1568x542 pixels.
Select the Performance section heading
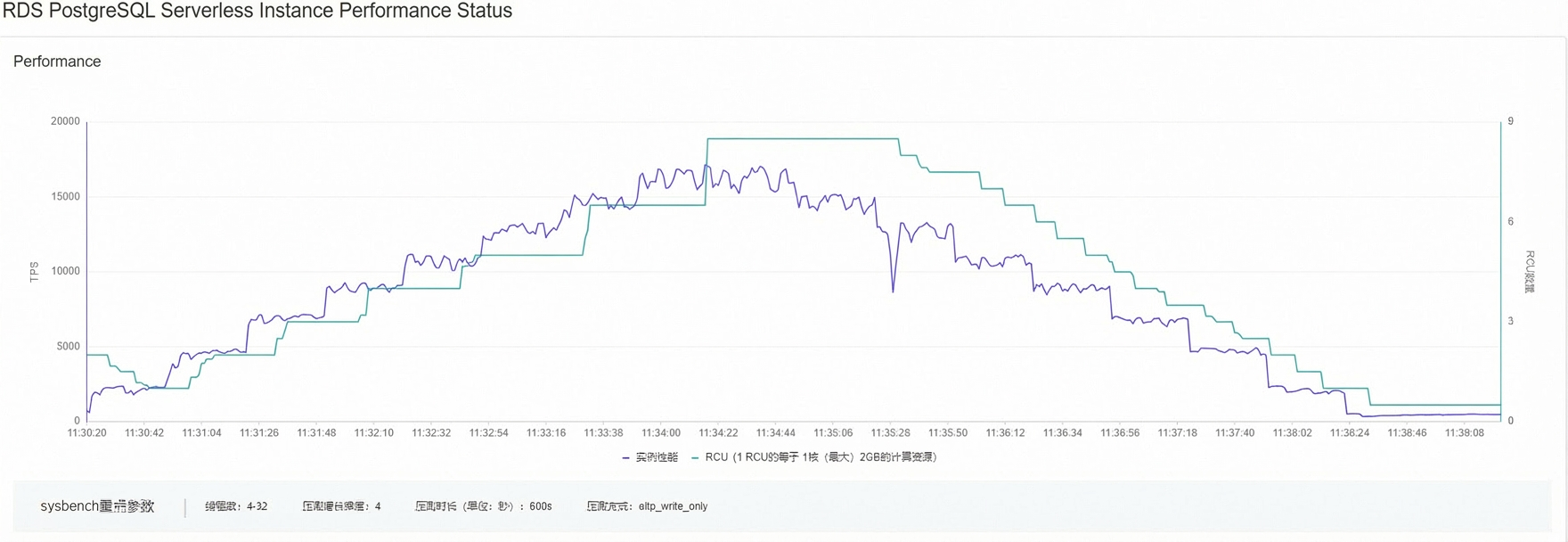point(57,62)
